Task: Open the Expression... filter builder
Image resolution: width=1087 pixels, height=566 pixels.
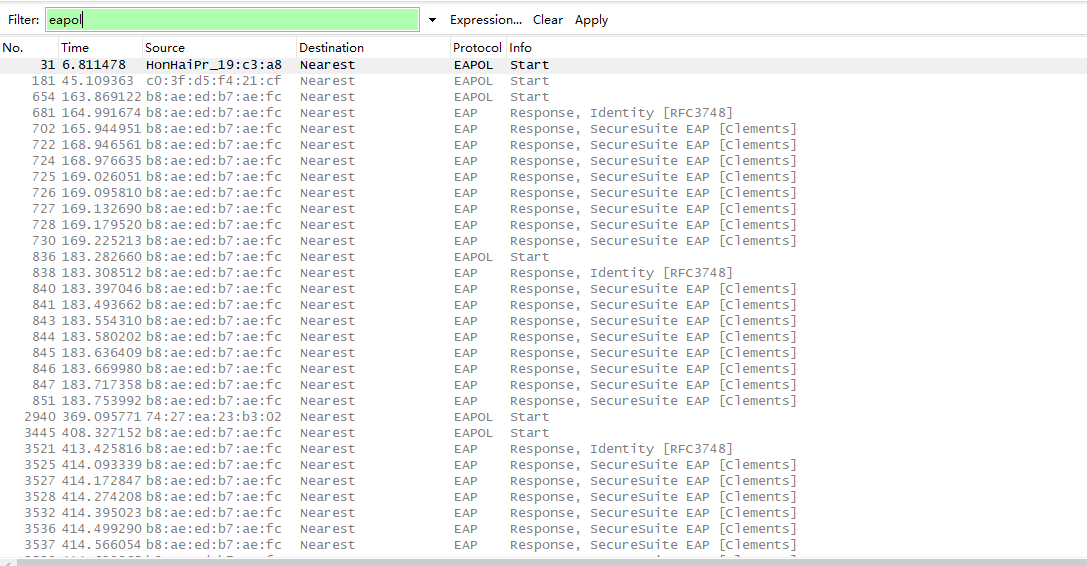Action: point(485,20)
